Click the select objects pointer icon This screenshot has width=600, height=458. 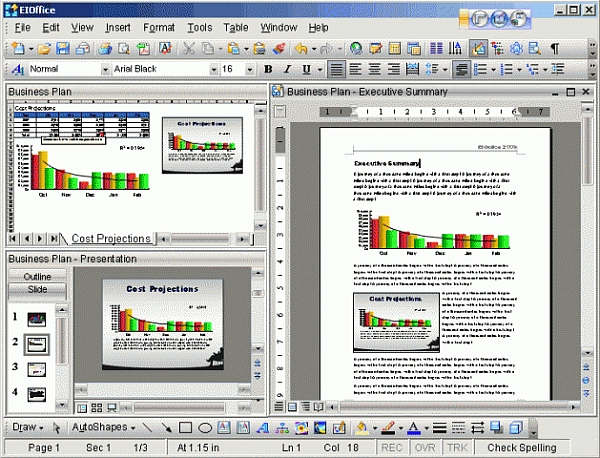pyautogui.click(x=57, y=427)
